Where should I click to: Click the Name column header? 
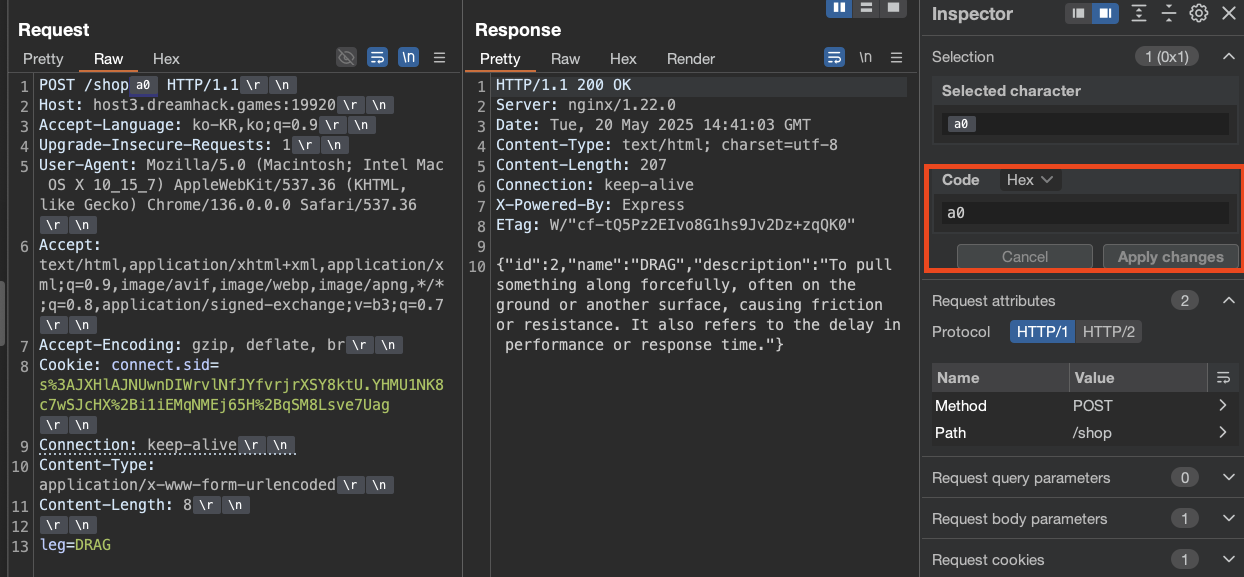[1000, 378]
